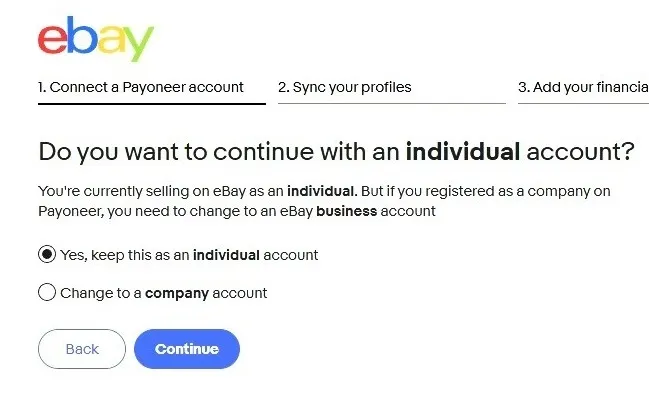Click the bold individual in the first radio option
Screen dimensions: 649x413
(226, 255)
